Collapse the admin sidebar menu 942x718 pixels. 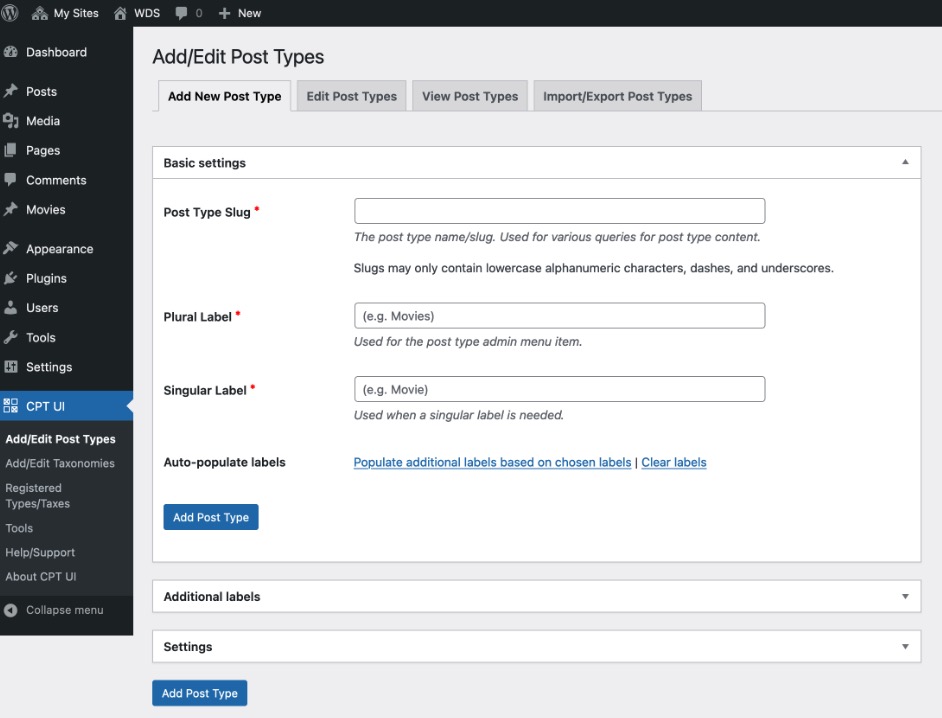(64, 610)
